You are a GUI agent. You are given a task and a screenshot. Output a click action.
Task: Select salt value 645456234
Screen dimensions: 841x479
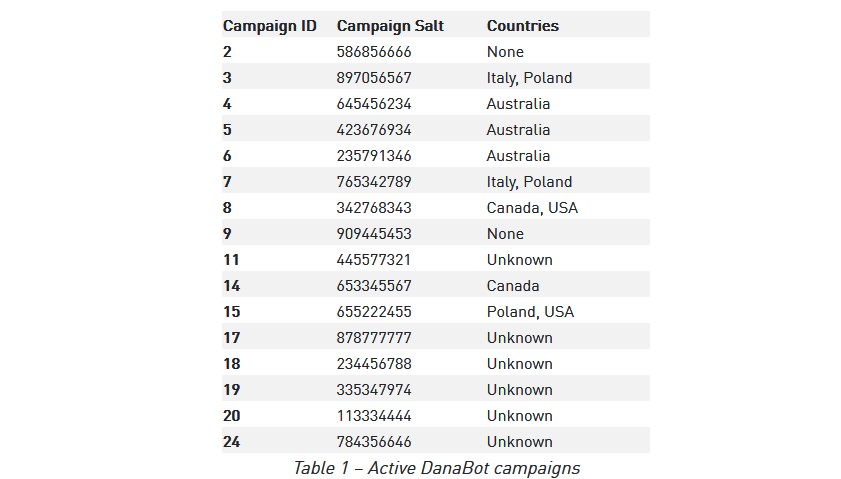point(374,104)
